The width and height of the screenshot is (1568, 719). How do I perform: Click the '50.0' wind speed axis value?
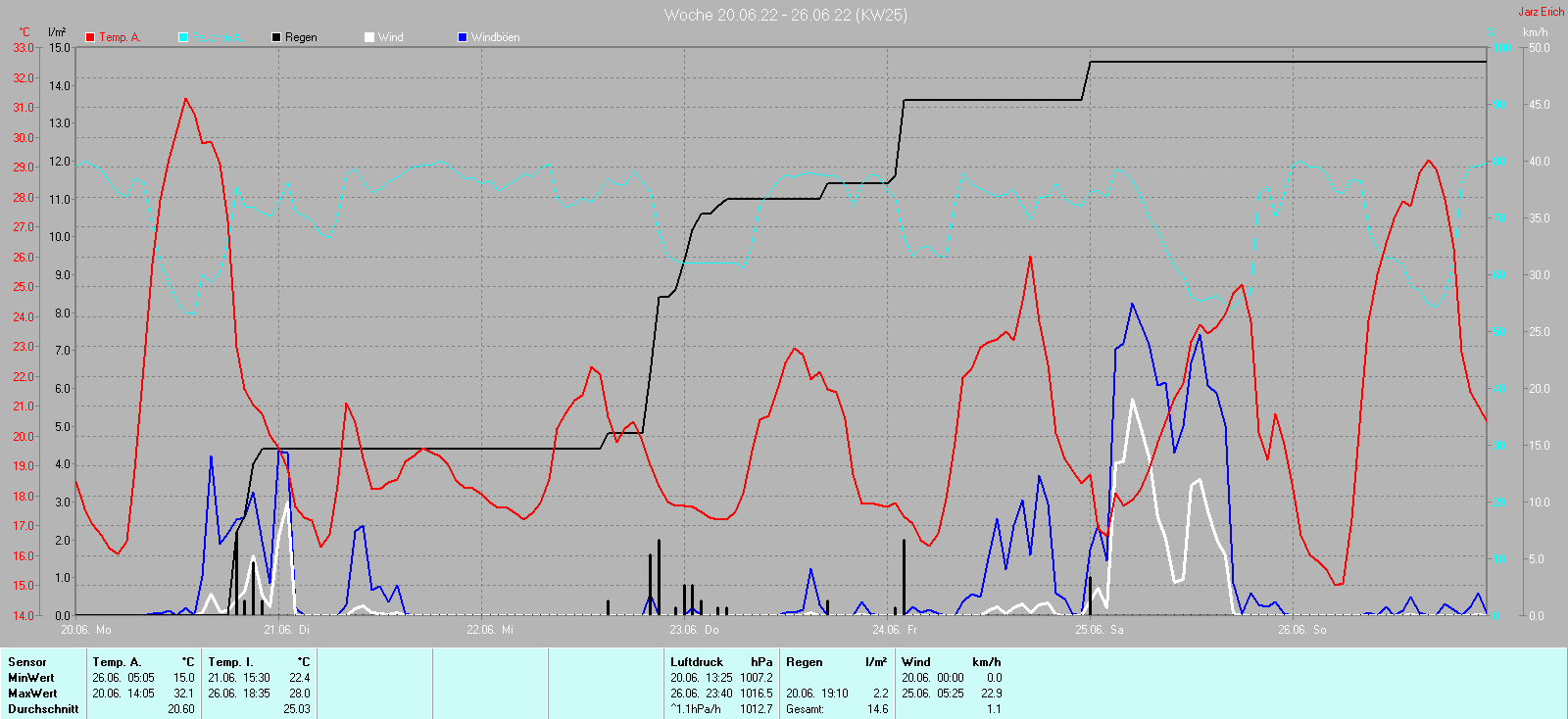click(x=1539, y=47)
